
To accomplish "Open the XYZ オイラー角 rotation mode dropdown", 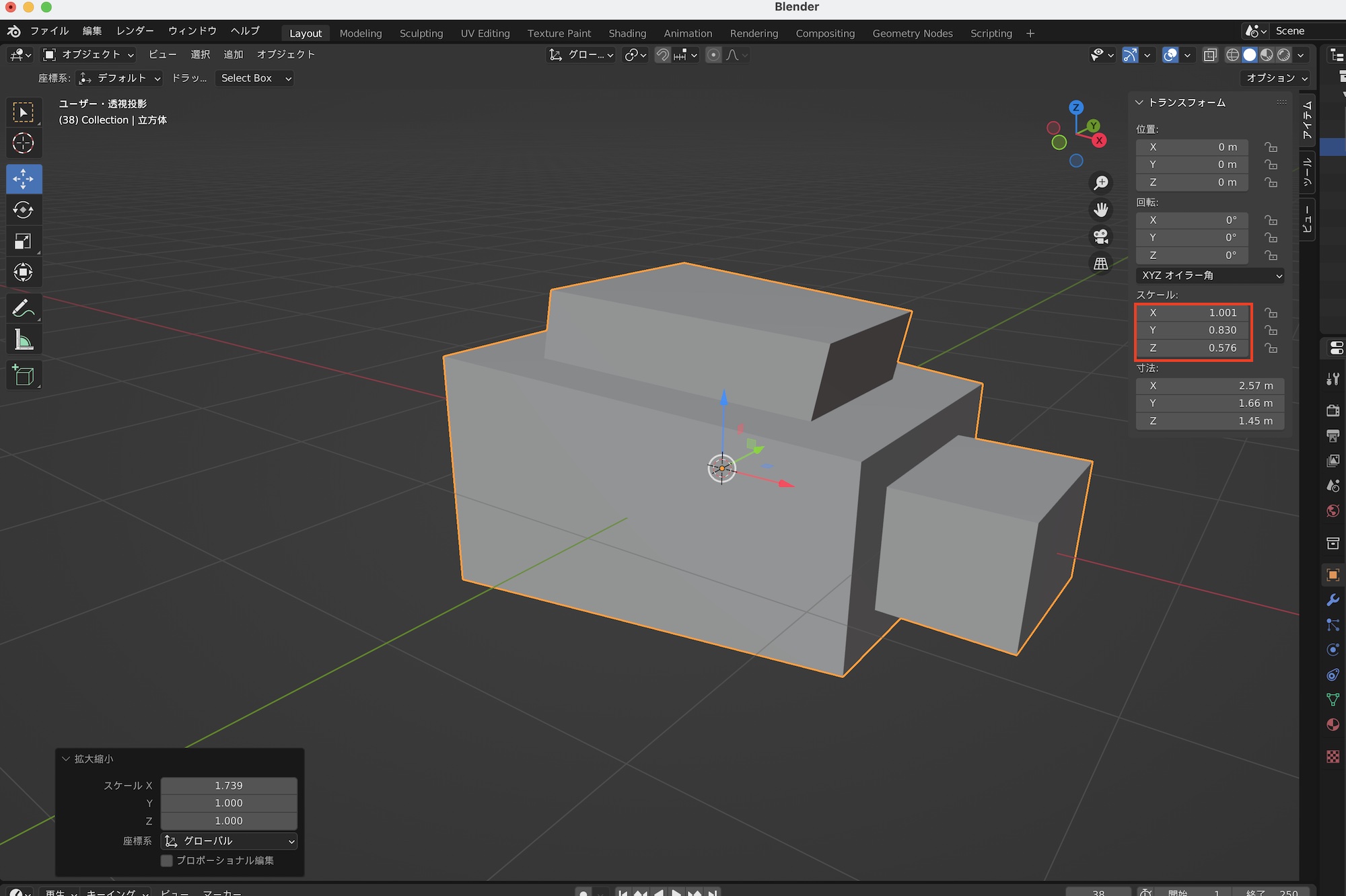I will (x=1210, y=275).
